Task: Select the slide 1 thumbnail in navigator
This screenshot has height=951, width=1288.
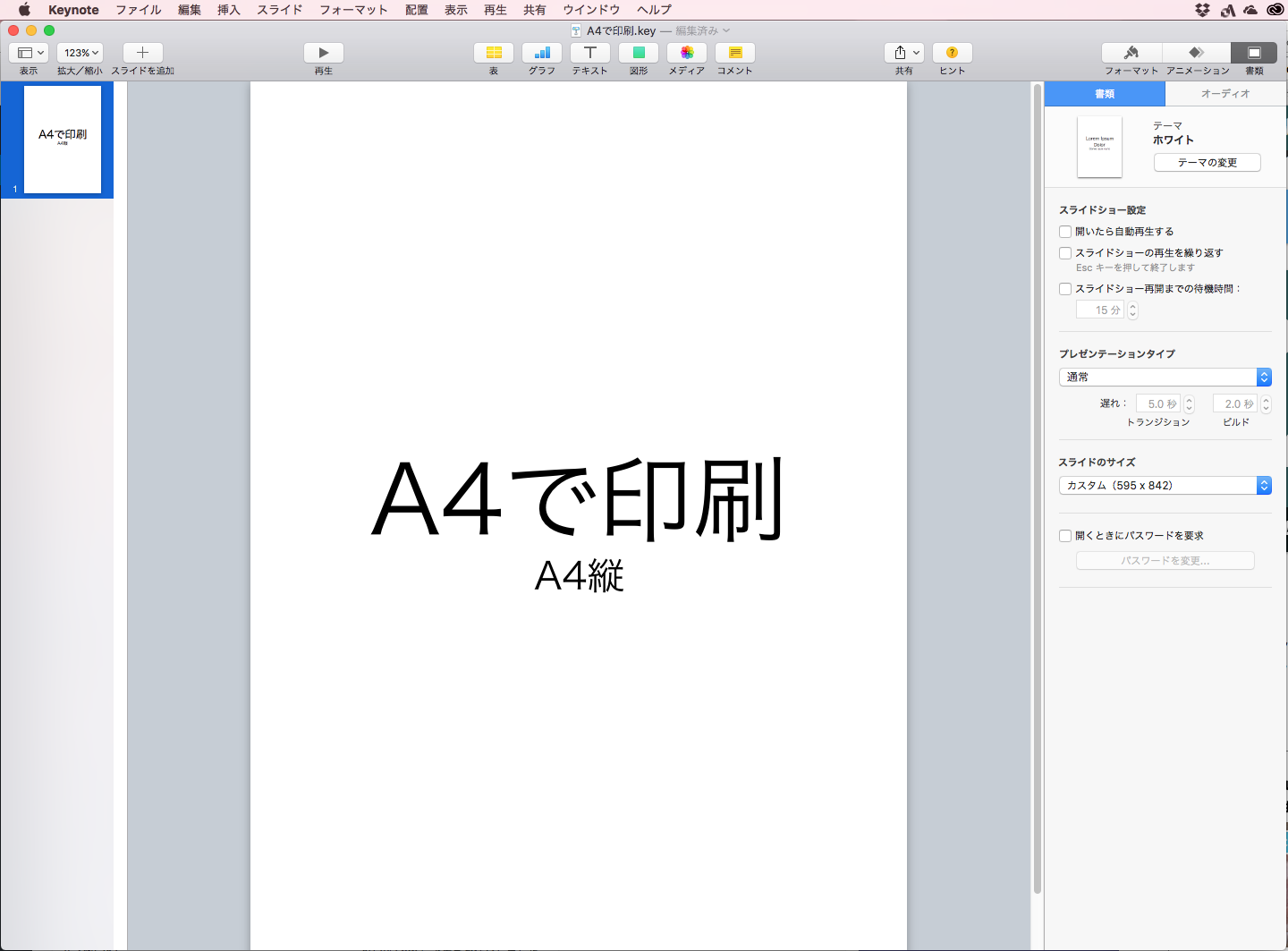Action: (x=63, y=140)
